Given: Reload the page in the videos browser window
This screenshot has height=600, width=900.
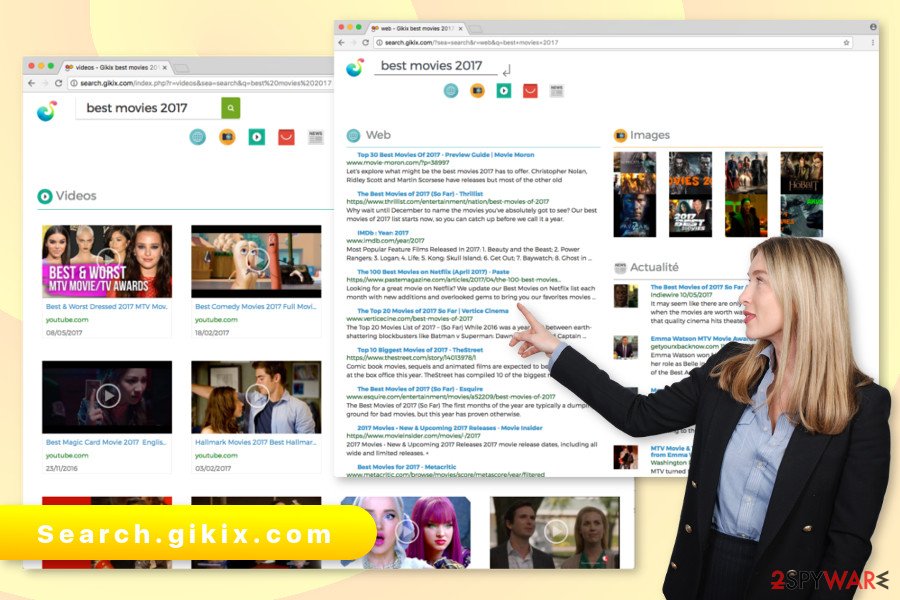Looking at the screenshot, I should (x=58, y=83).
